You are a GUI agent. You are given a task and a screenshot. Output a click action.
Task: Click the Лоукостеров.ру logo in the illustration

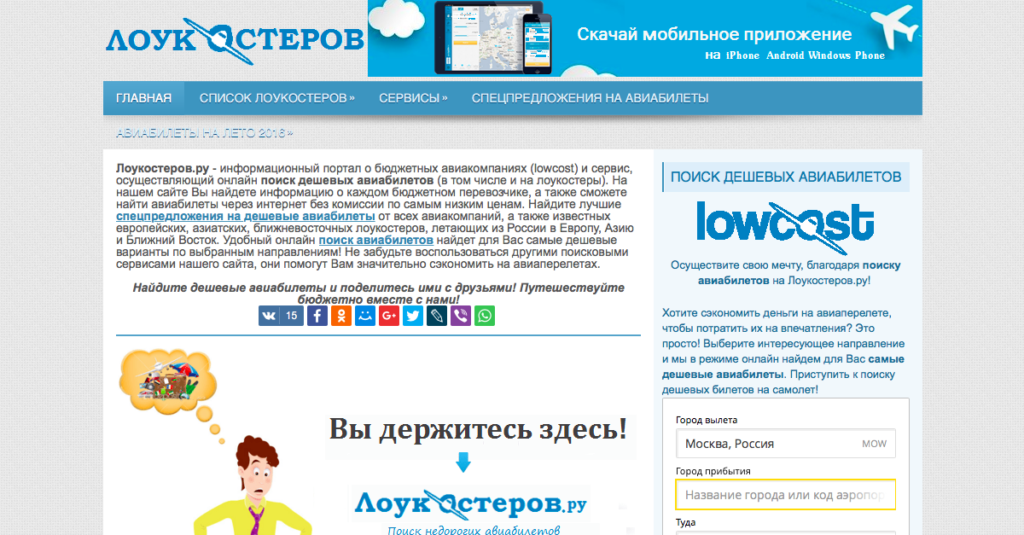(x=470, y=504)
